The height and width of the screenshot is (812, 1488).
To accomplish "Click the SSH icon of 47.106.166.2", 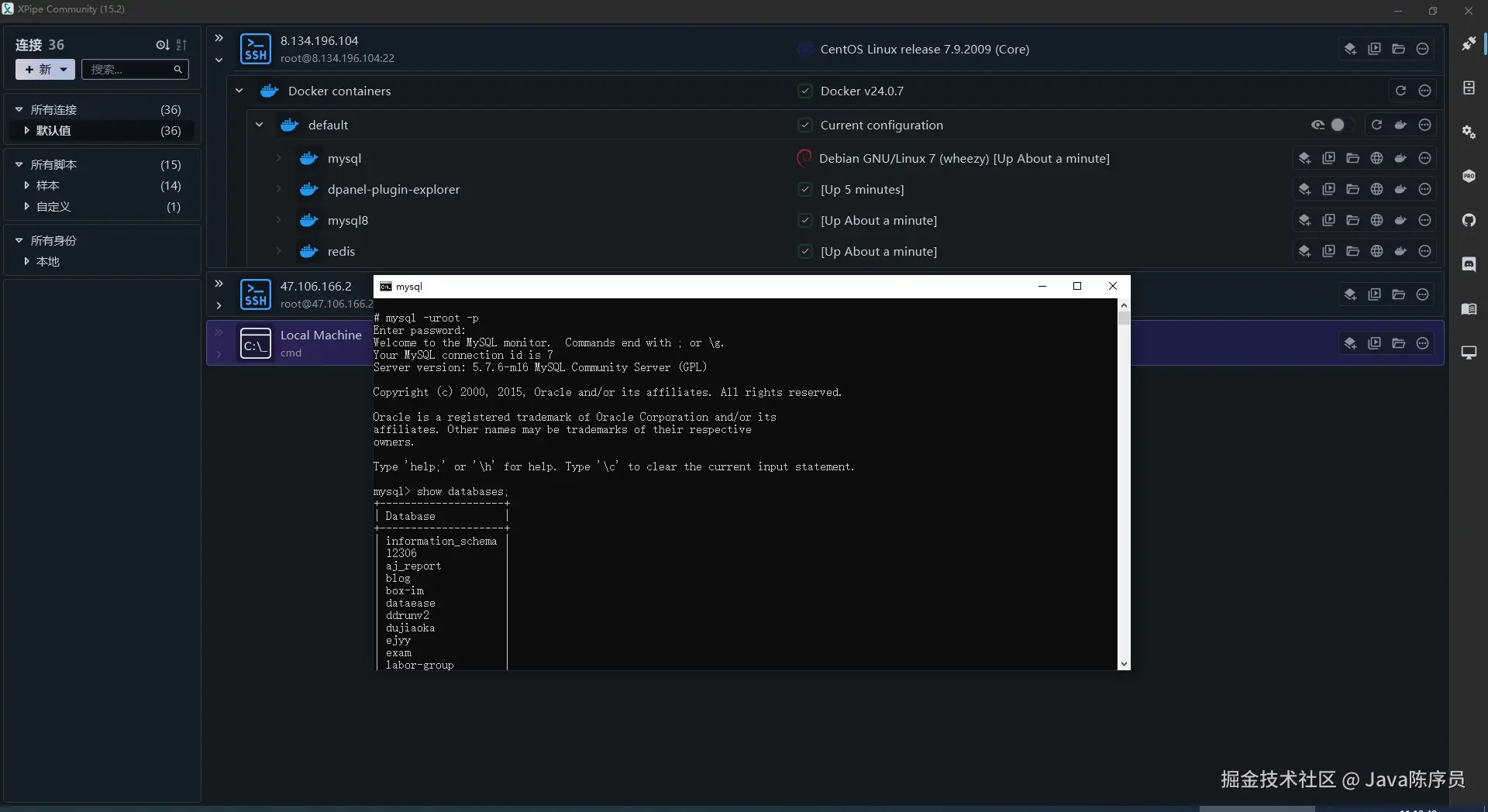I will pos(256,294).
